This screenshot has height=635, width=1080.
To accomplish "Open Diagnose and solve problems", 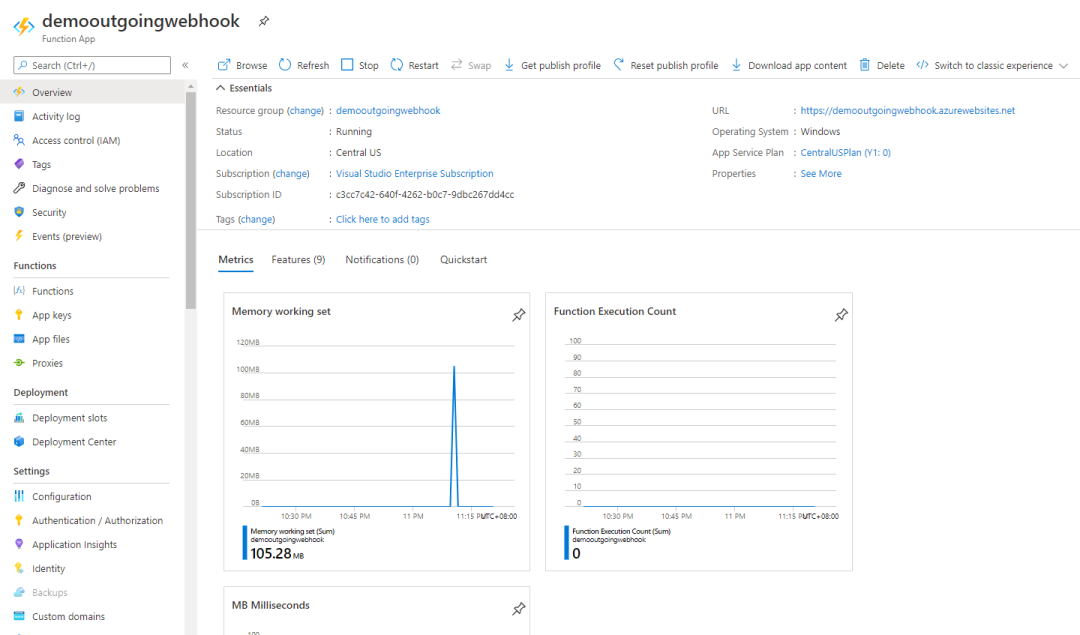I will point(92,189).
